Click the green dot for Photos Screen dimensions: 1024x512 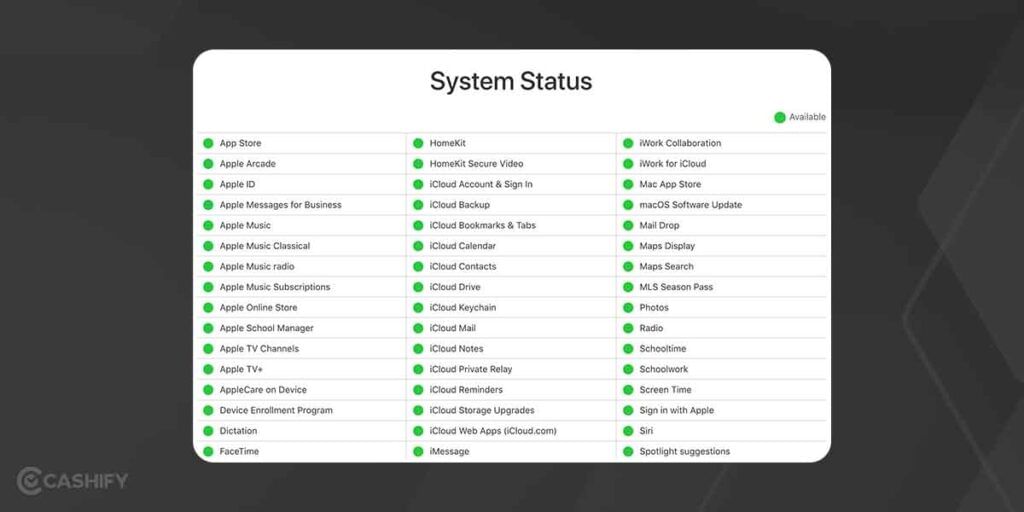pyautogui.click(x=628, y=308)
